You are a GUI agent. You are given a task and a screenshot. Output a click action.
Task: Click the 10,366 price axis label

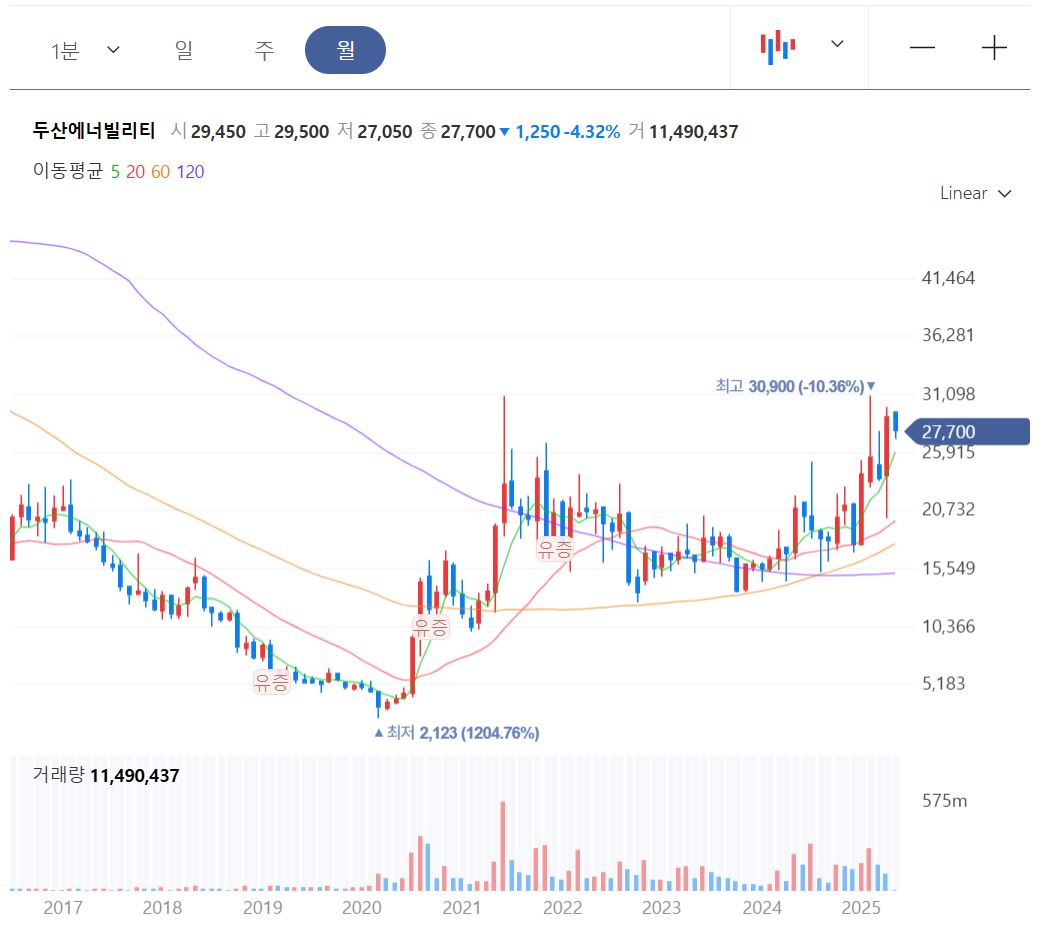coord(948,626)
